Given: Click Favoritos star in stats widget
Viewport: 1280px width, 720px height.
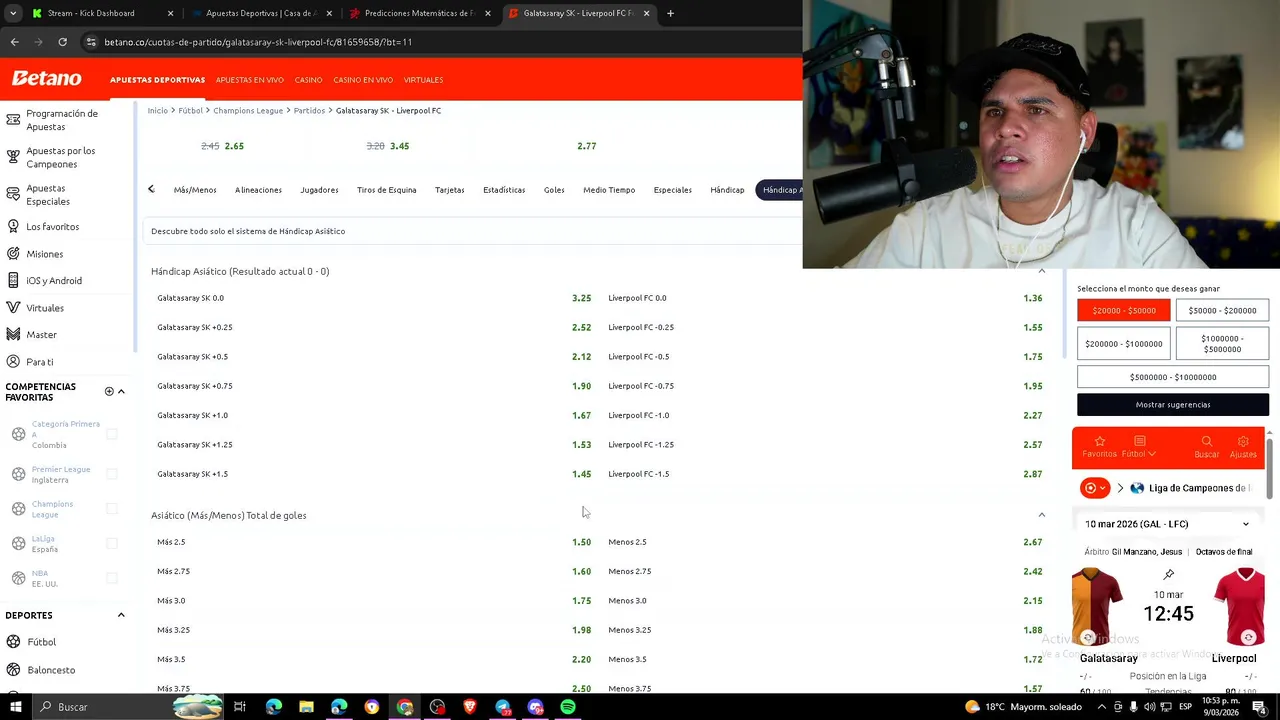Looking at the screenshot, I should point(1099,446).
